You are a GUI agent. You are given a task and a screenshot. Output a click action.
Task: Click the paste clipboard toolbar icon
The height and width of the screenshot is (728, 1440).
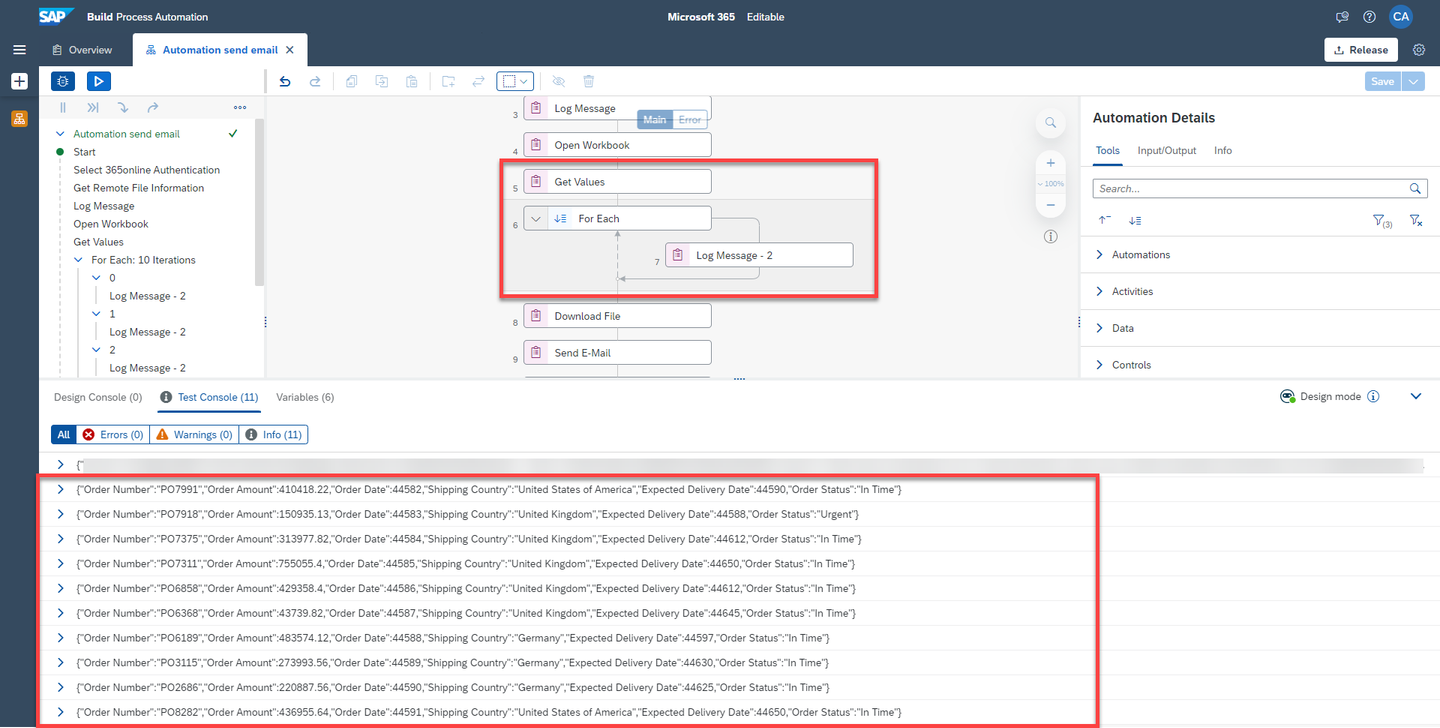[x=412, y=82]
